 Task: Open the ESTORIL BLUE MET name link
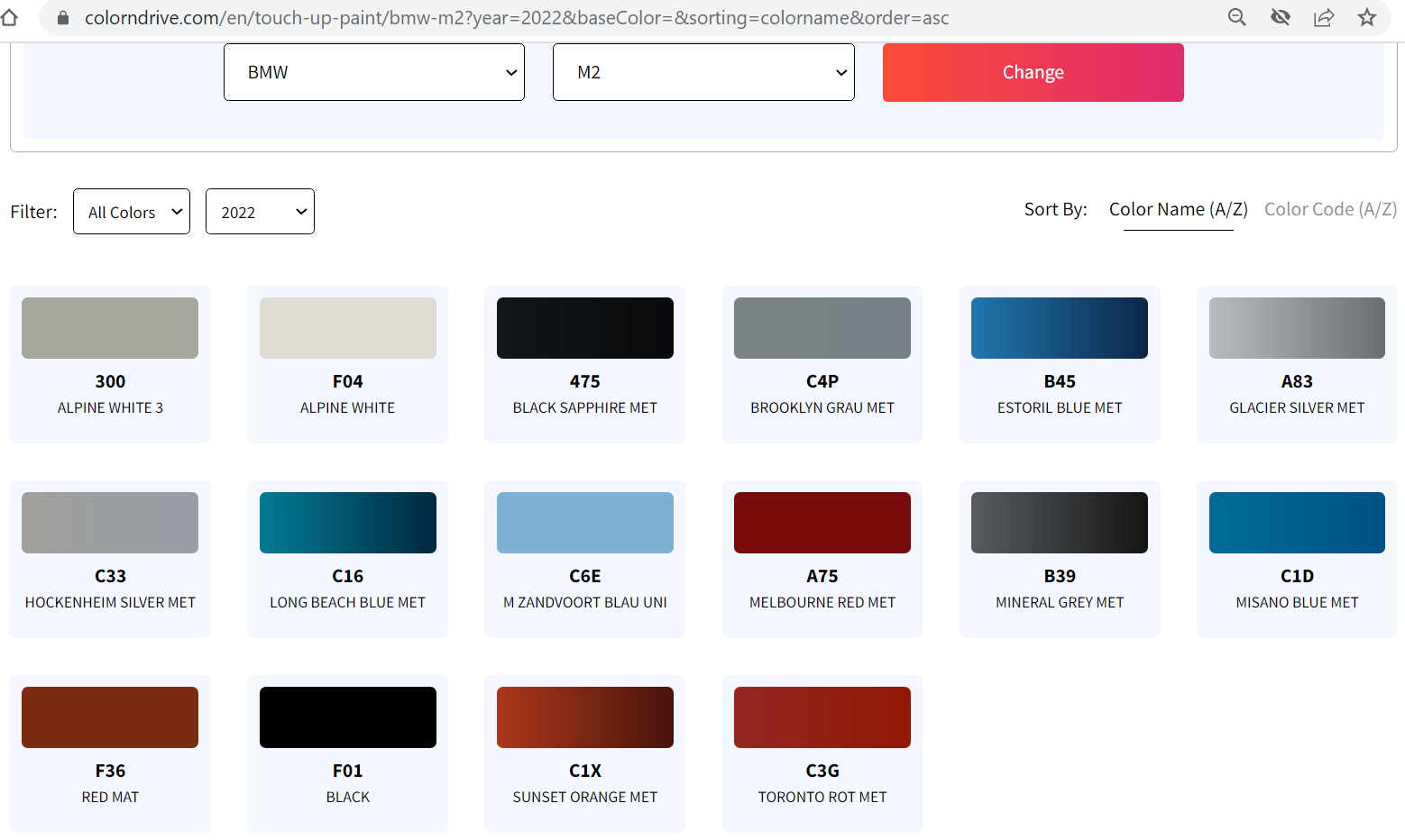coord(1060,407)
